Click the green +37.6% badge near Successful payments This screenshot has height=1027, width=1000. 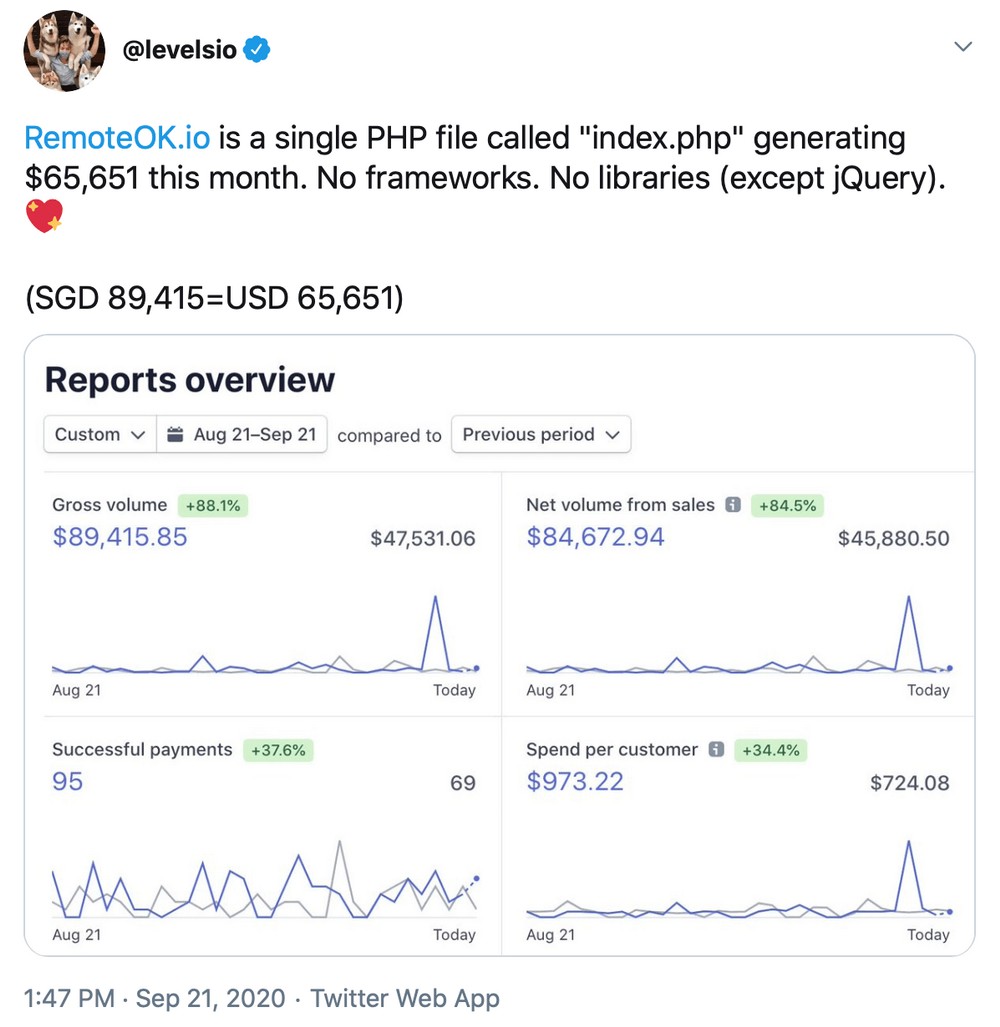[x=279, y=750]
